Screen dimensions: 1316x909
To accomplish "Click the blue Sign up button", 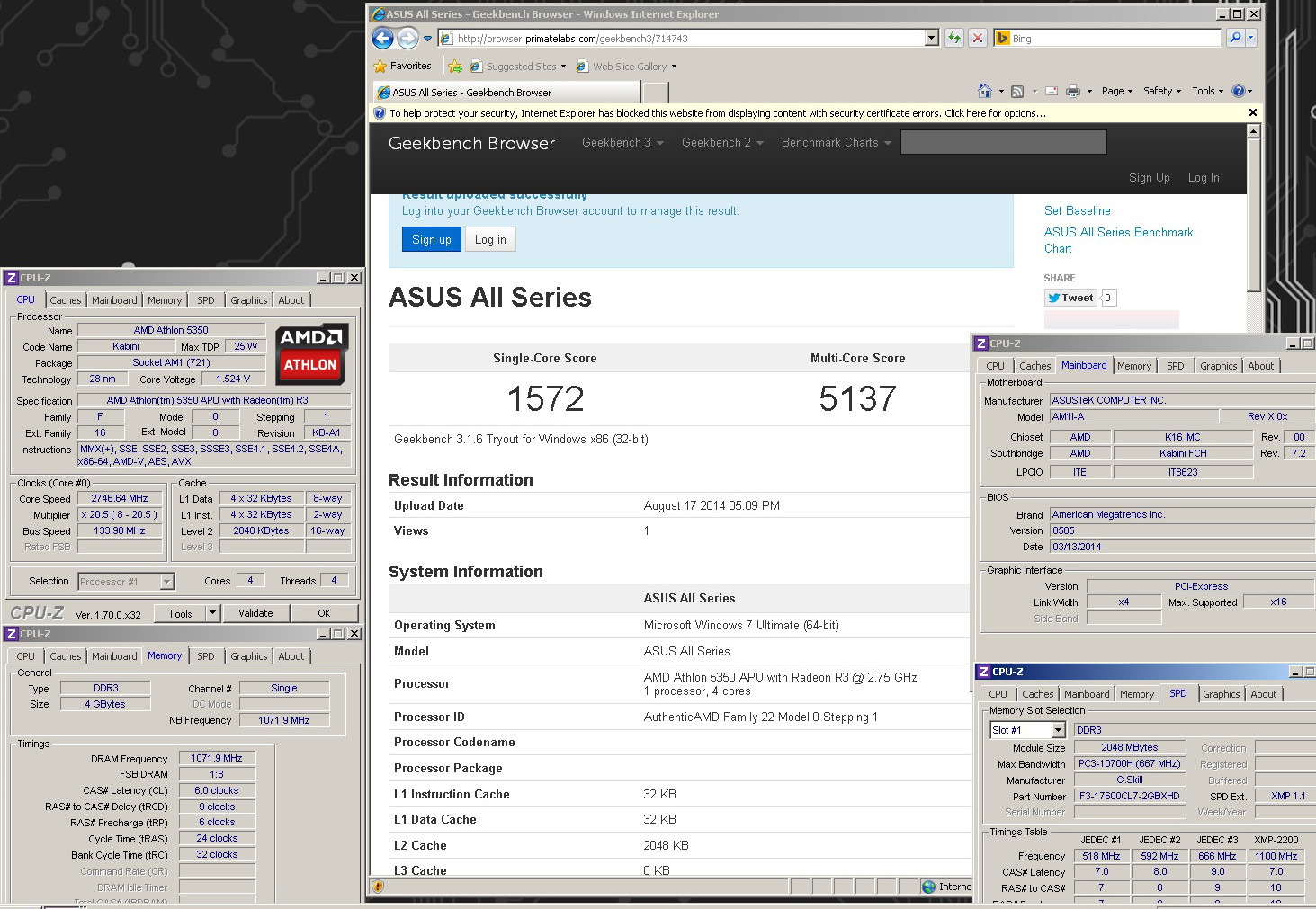I will click(x=432, y=239).
